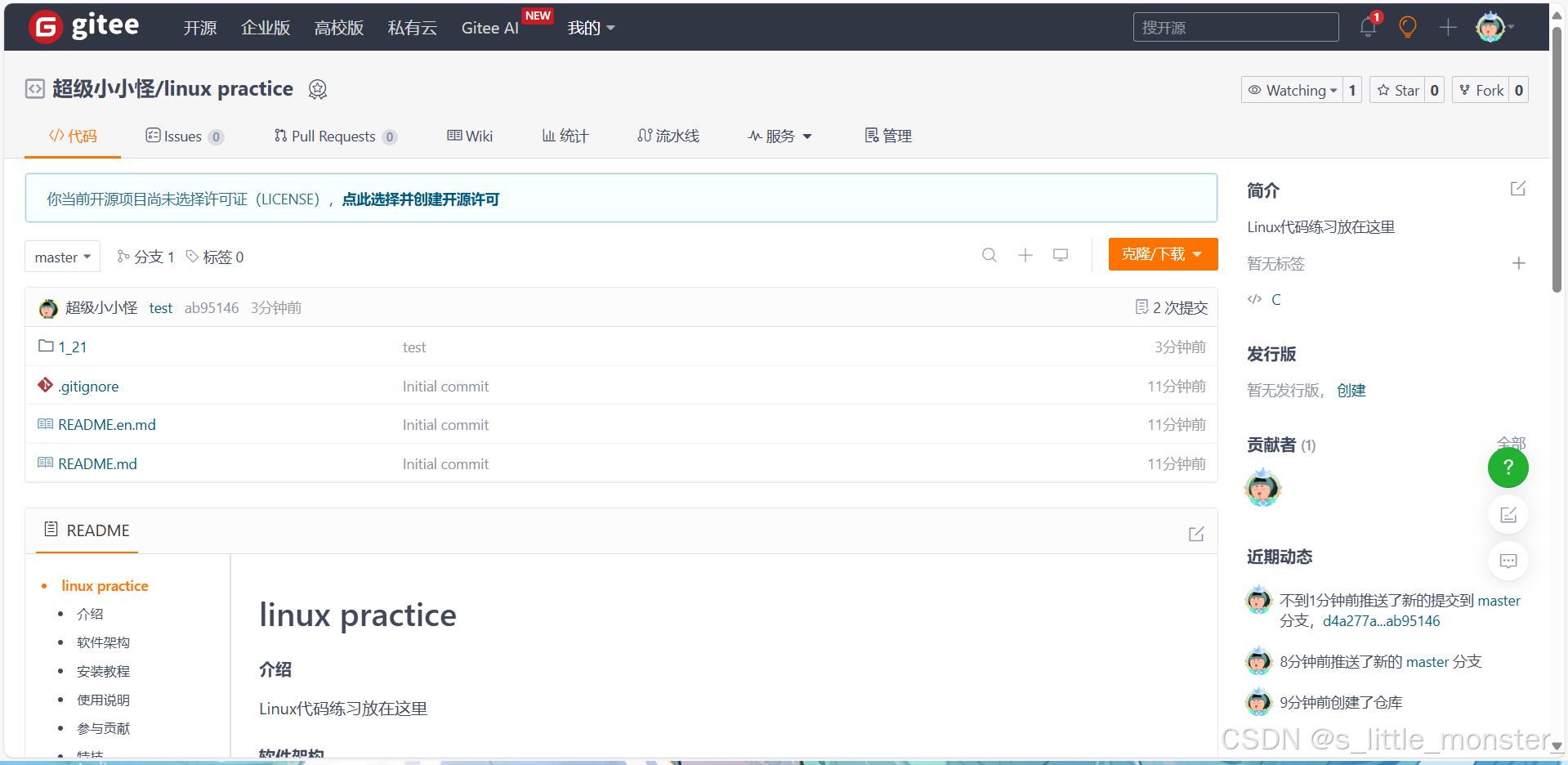Click the lightbulb icon in the top bar
1568x765 pixels.
click(1407, 27)
